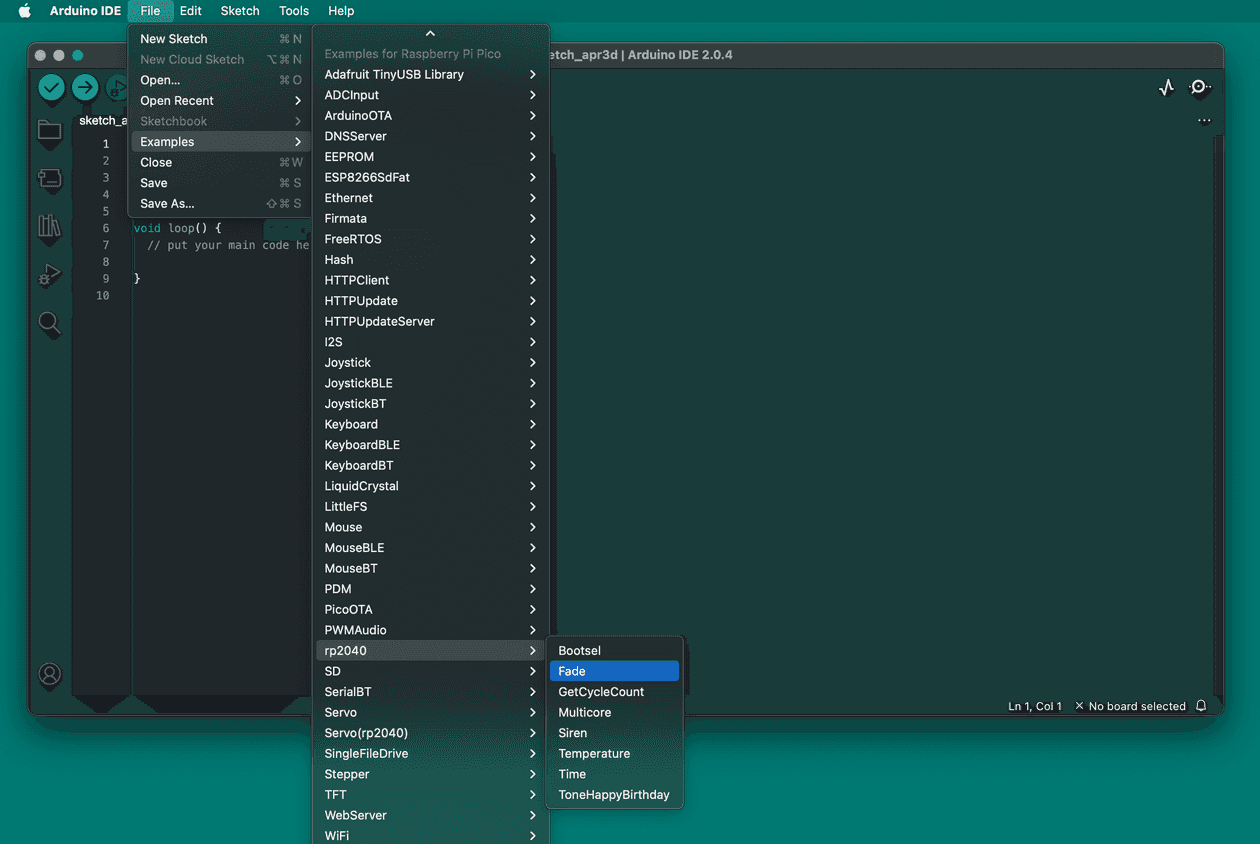Expand the WebServer examples submenu

[430, 816]
